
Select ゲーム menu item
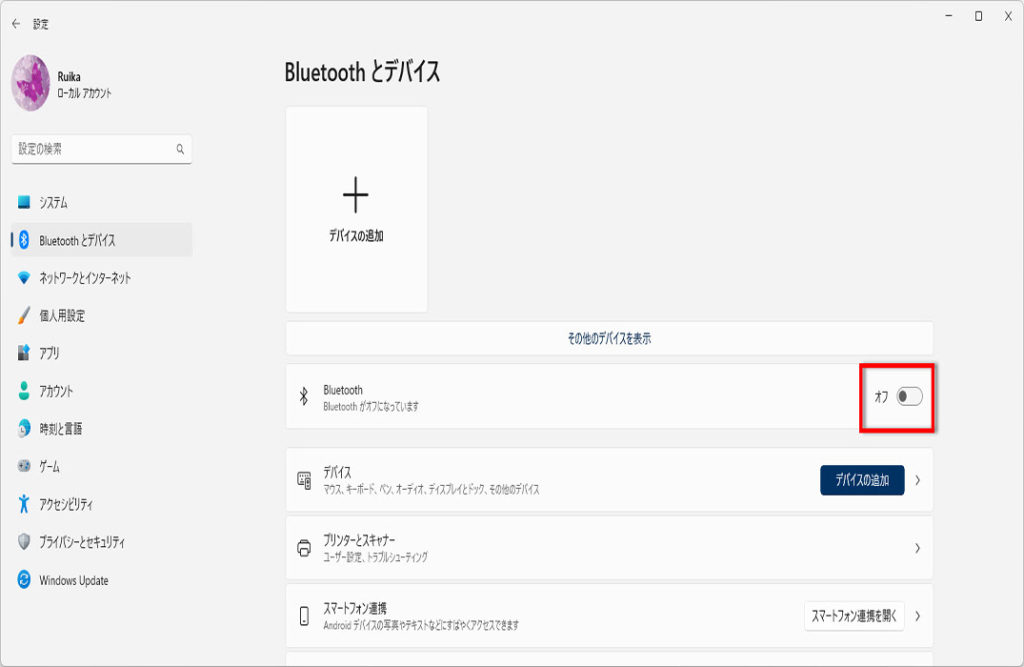(x=50, y=466)
